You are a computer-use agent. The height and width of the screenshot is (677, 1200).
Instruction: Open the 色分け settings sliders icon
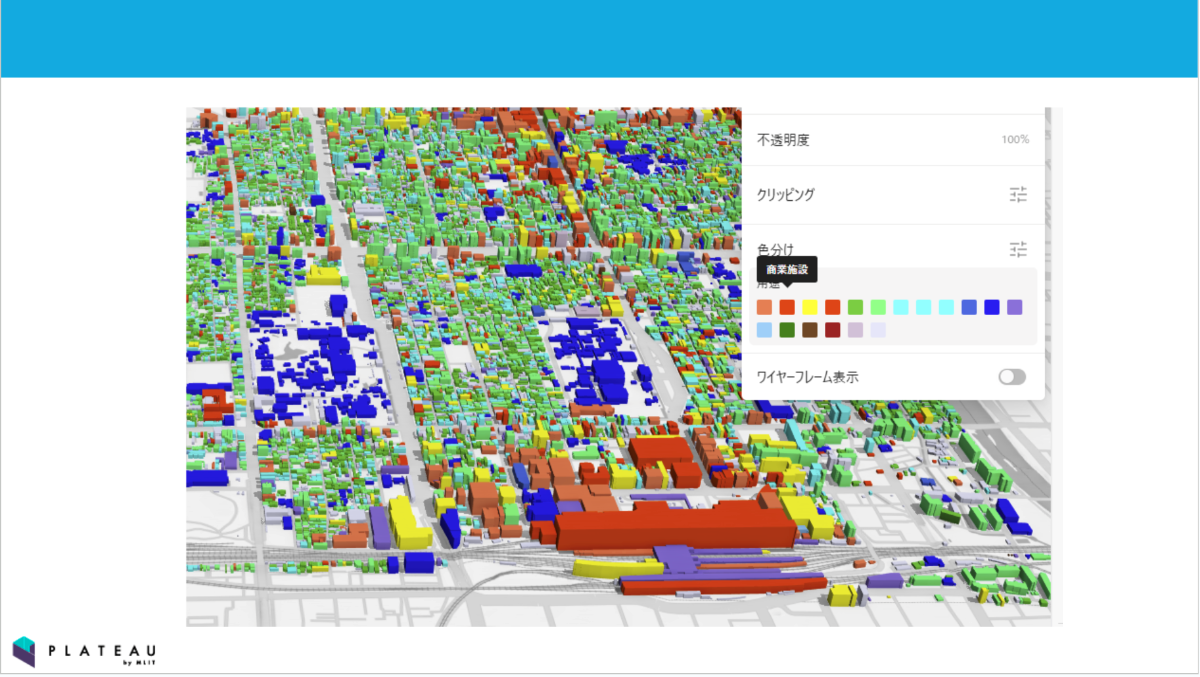click(1018, 249)
